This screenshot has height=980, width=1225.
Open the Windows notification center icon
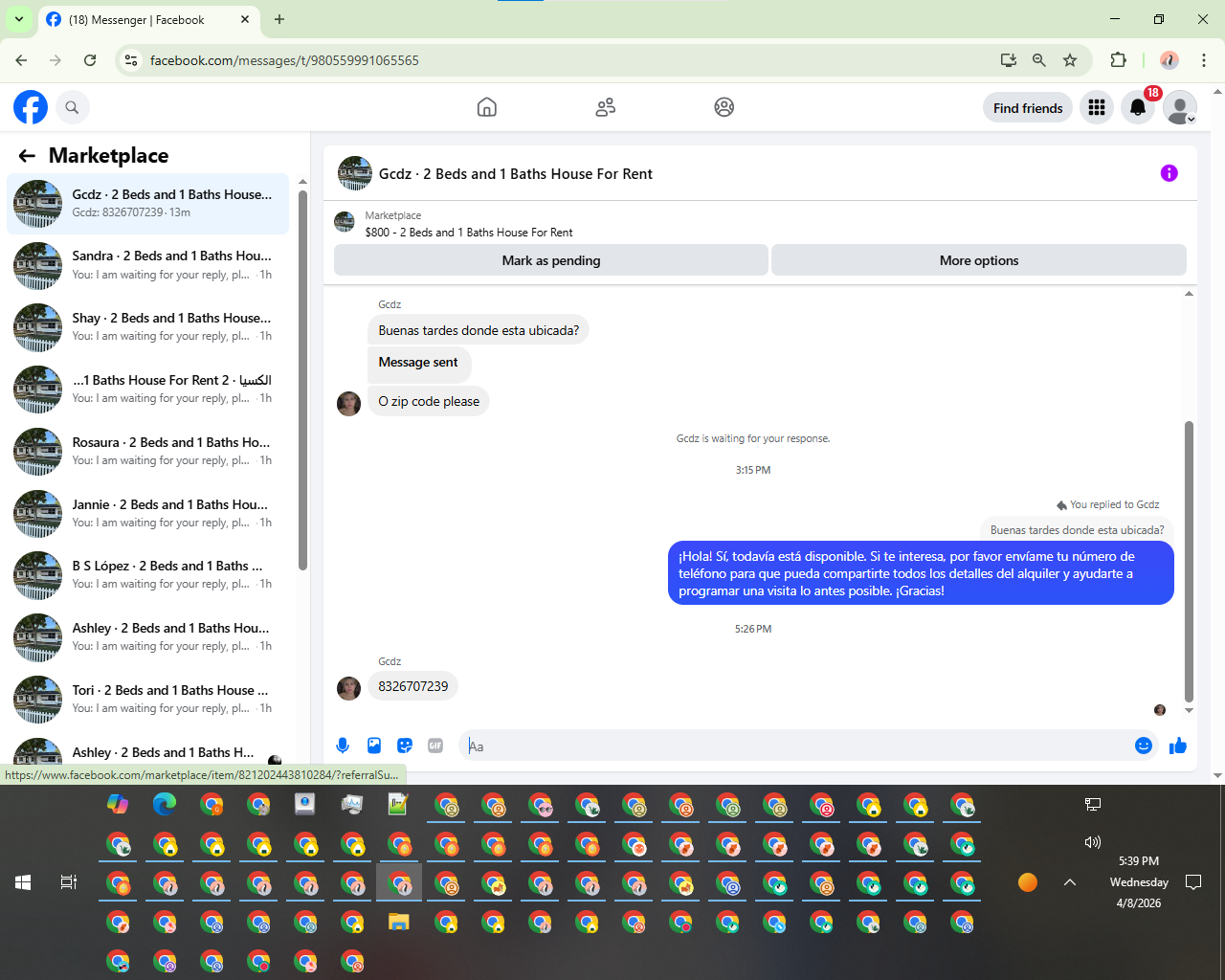(x=1193, y=882)
